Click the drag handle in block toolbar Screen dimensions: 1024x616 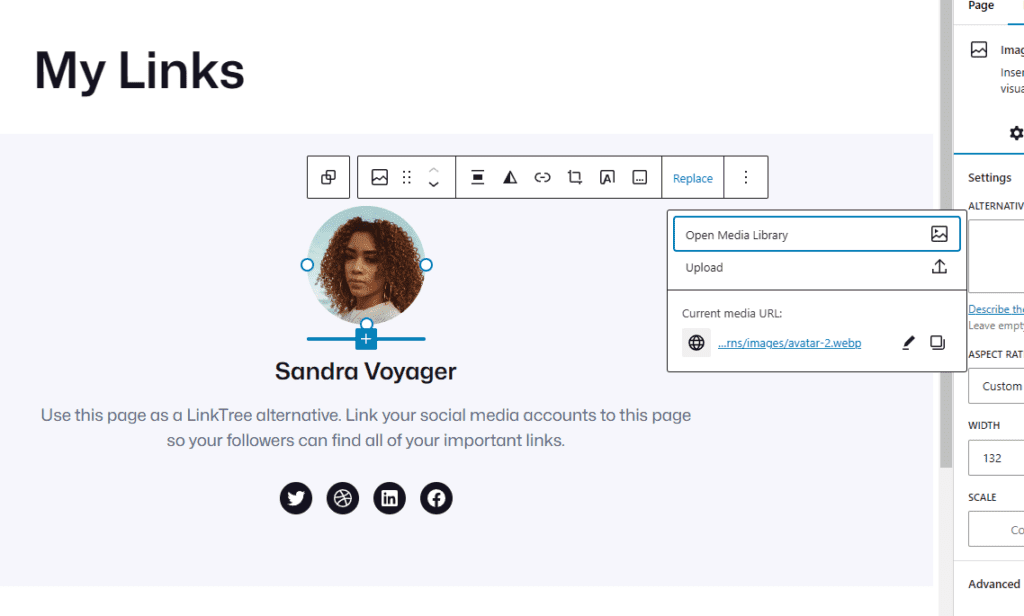[406, 178]
